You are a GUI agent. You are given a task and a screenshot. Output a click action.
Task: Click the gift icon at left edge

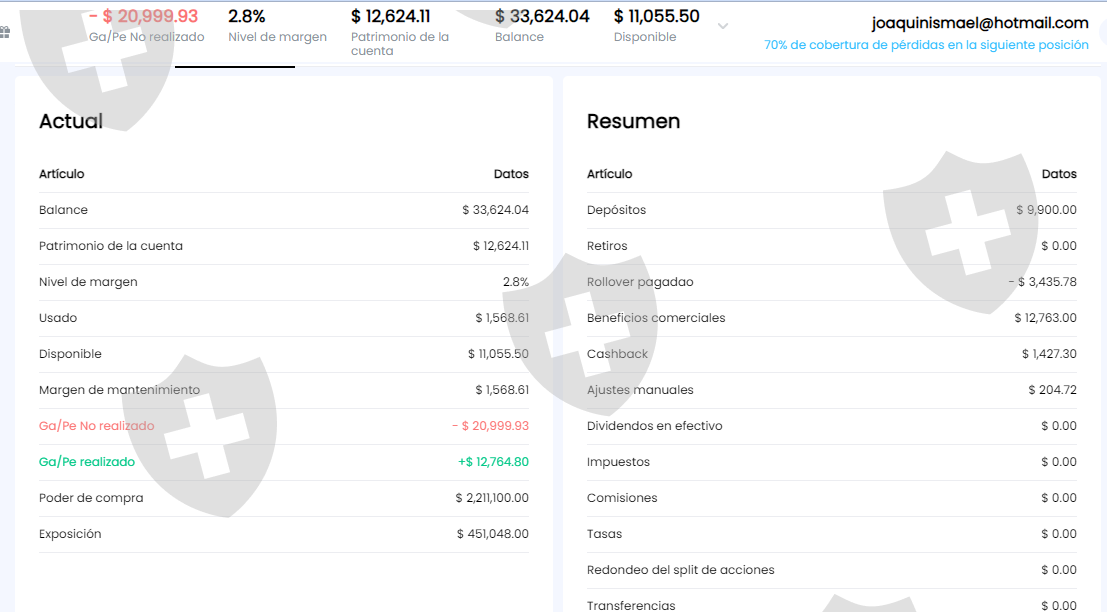[4, 32]
